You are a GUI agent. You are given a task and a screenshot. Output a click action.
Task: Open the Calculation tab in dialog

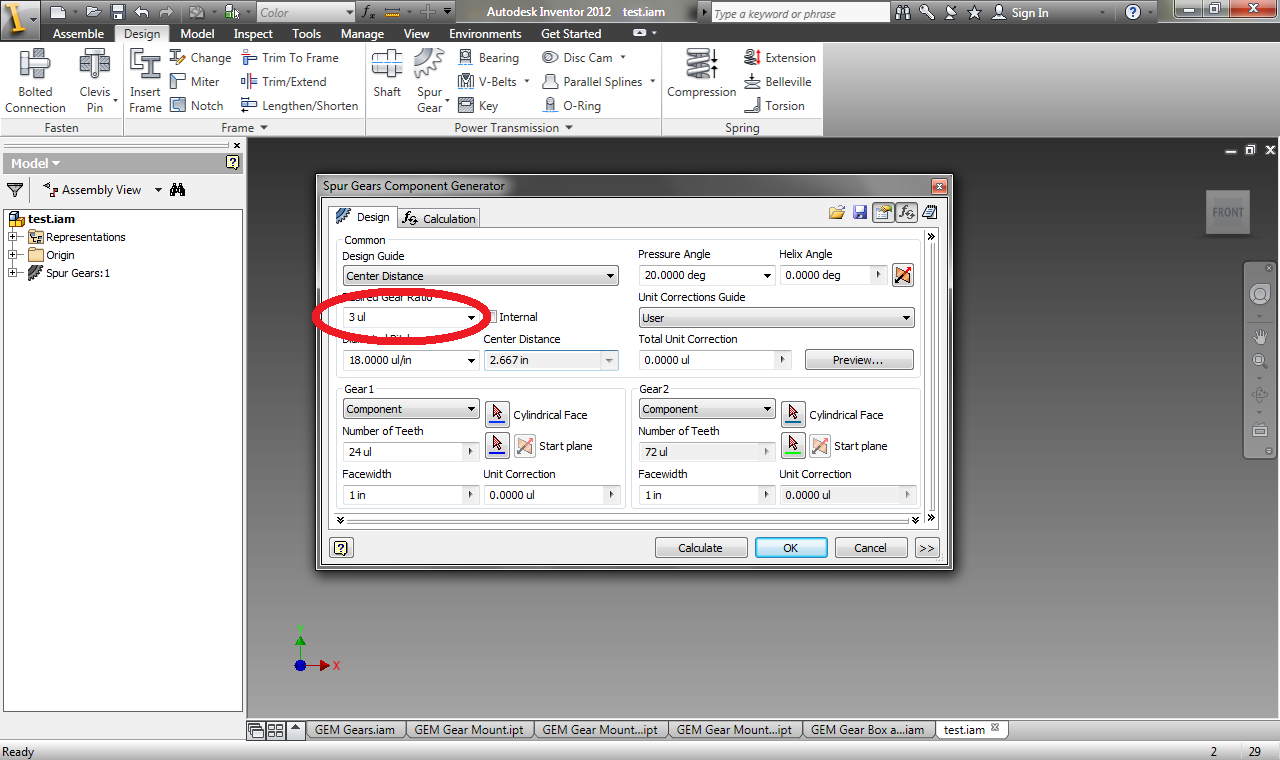(439, 218)
